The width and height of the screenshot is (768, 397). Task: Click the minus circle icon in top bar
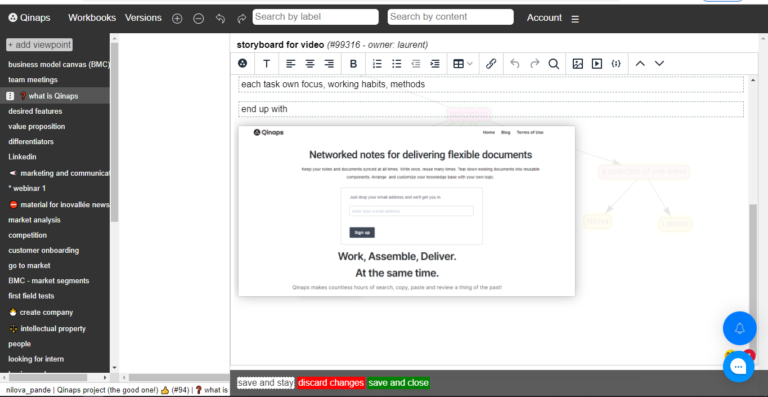pos(198,19)
